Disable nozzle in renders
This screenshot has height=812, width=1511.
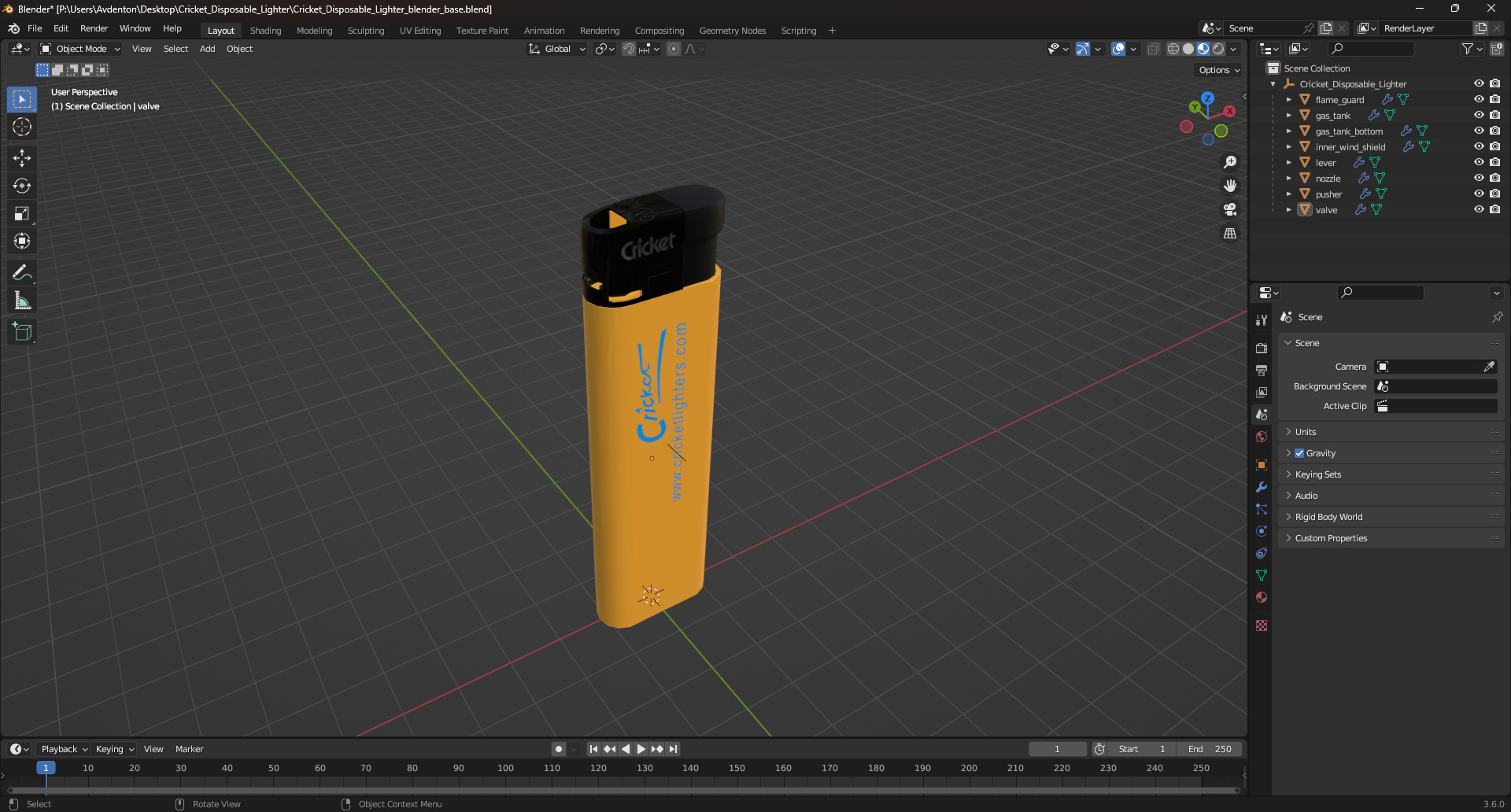pos(1494,179)
